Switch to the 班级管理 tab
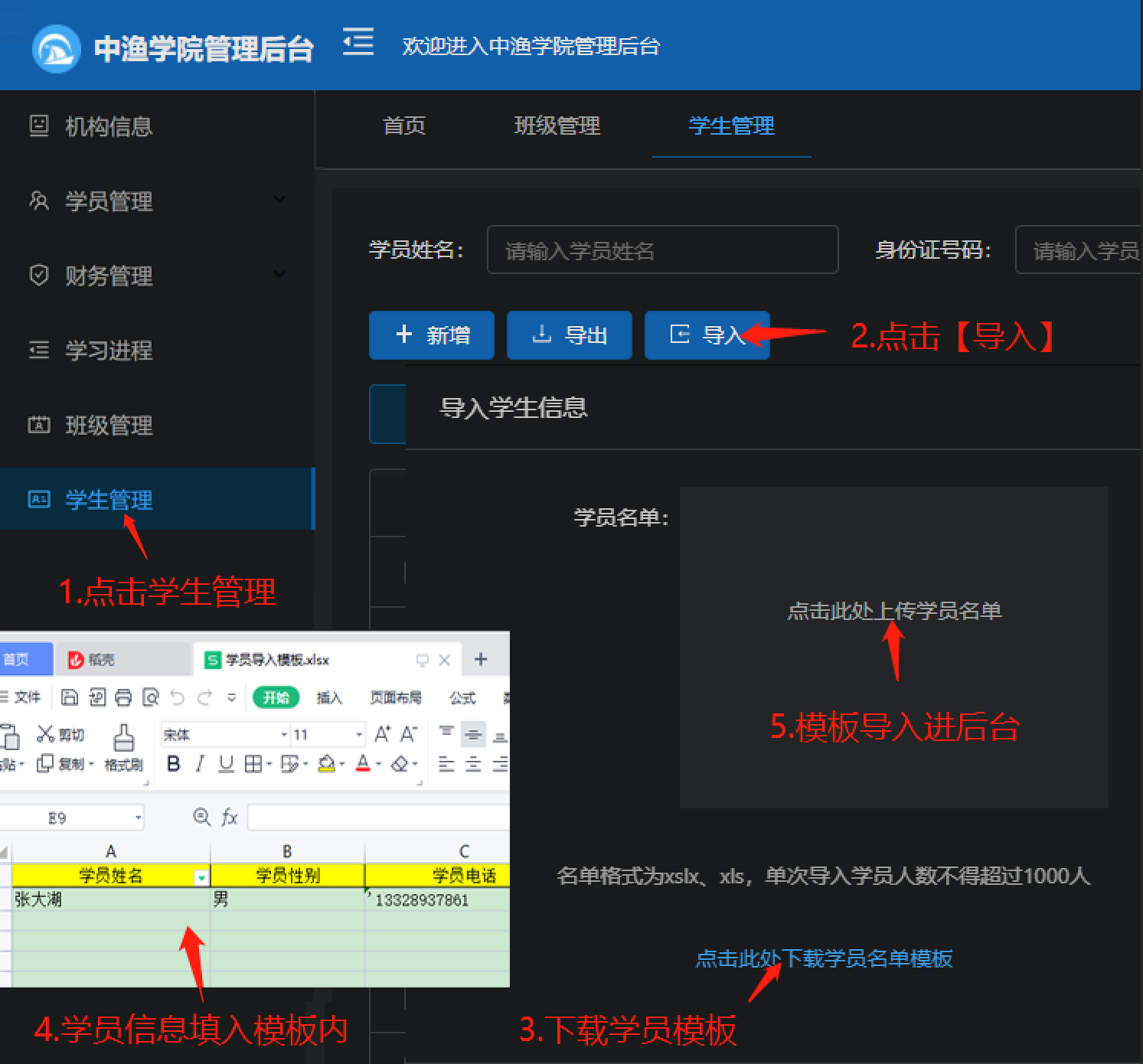The image size is (1143, 1064). [557, 126]
